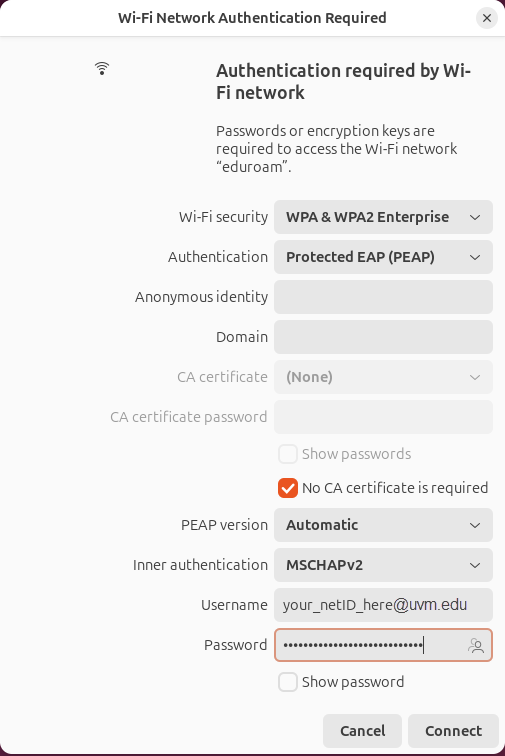The image size is (505, 756).
Task: Click the CA certificate chevron arrow
Action: click(x=475, y=377)
